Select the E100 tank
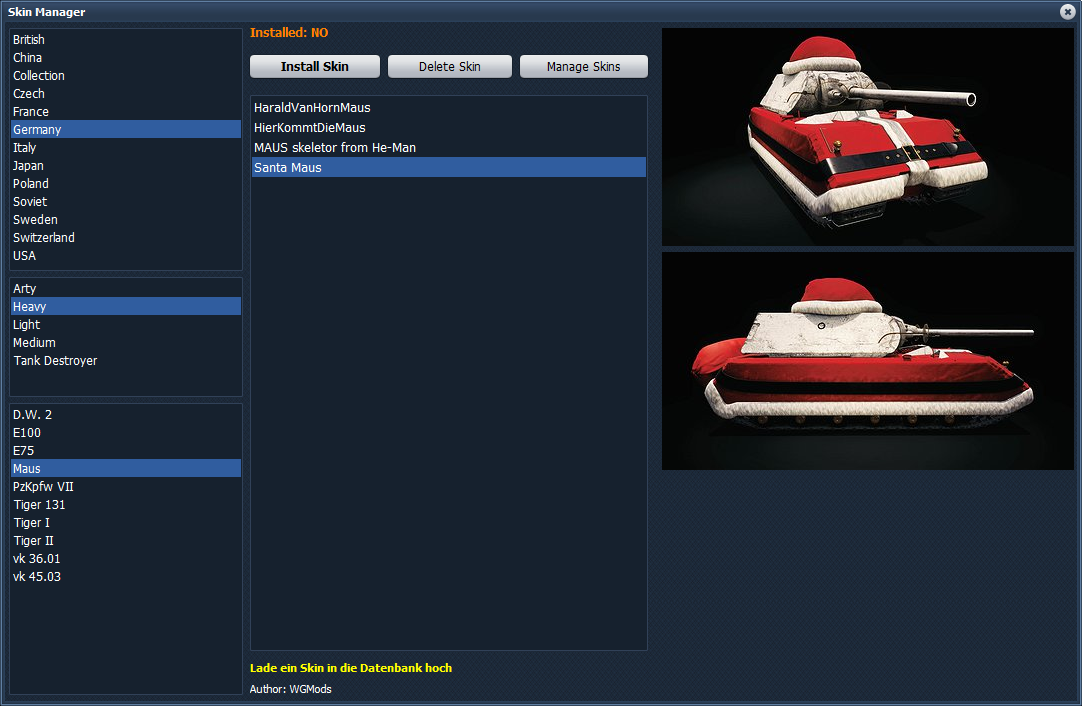Screen dimensions: 1082x706 click(x=126, y=432)
